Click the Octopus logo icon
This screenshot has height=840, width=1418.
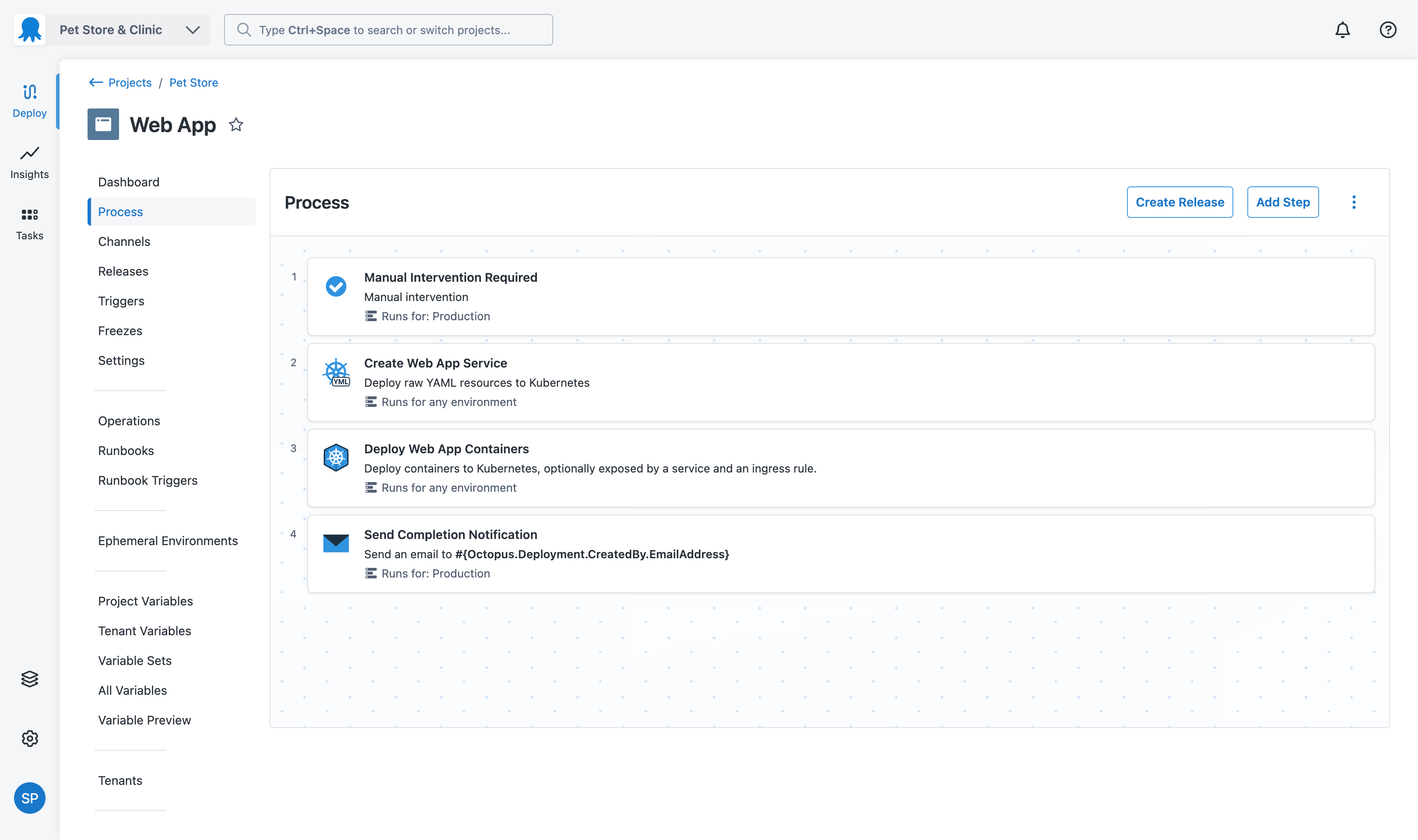(29, 30)
